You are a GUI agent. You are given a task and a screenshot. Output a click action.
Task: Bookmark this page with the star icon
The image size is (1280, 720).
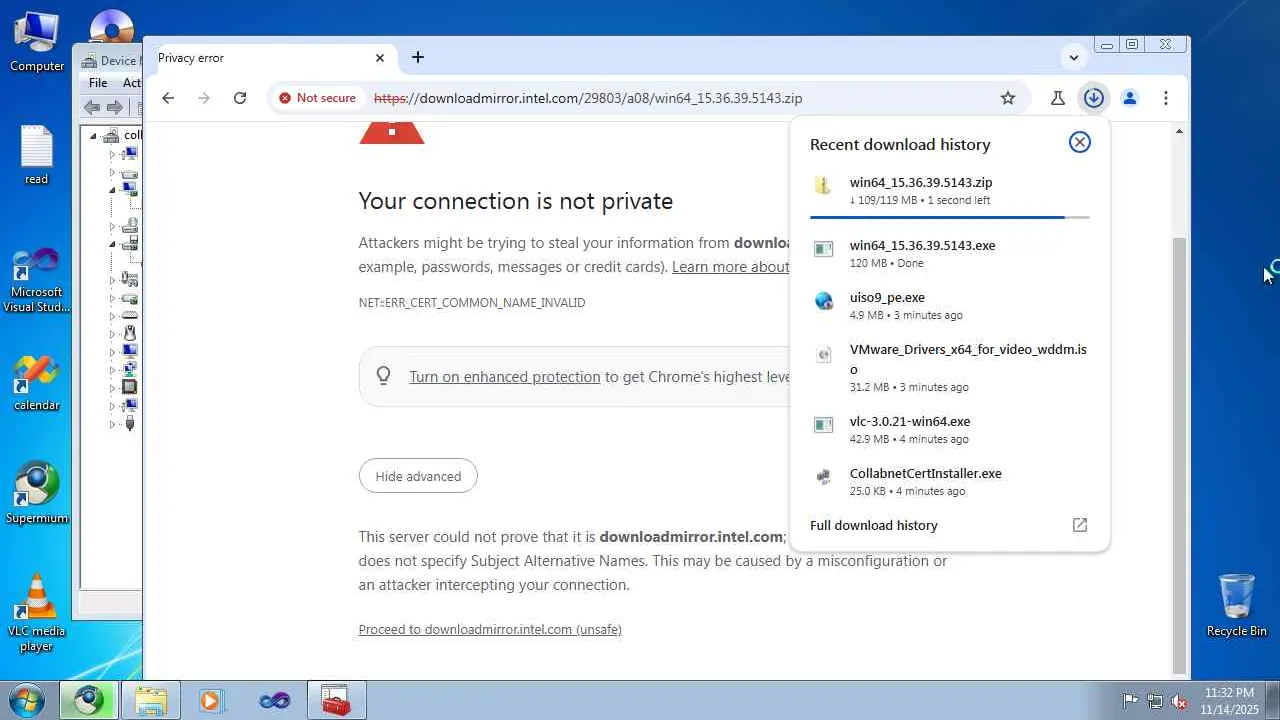point(1008,98)
